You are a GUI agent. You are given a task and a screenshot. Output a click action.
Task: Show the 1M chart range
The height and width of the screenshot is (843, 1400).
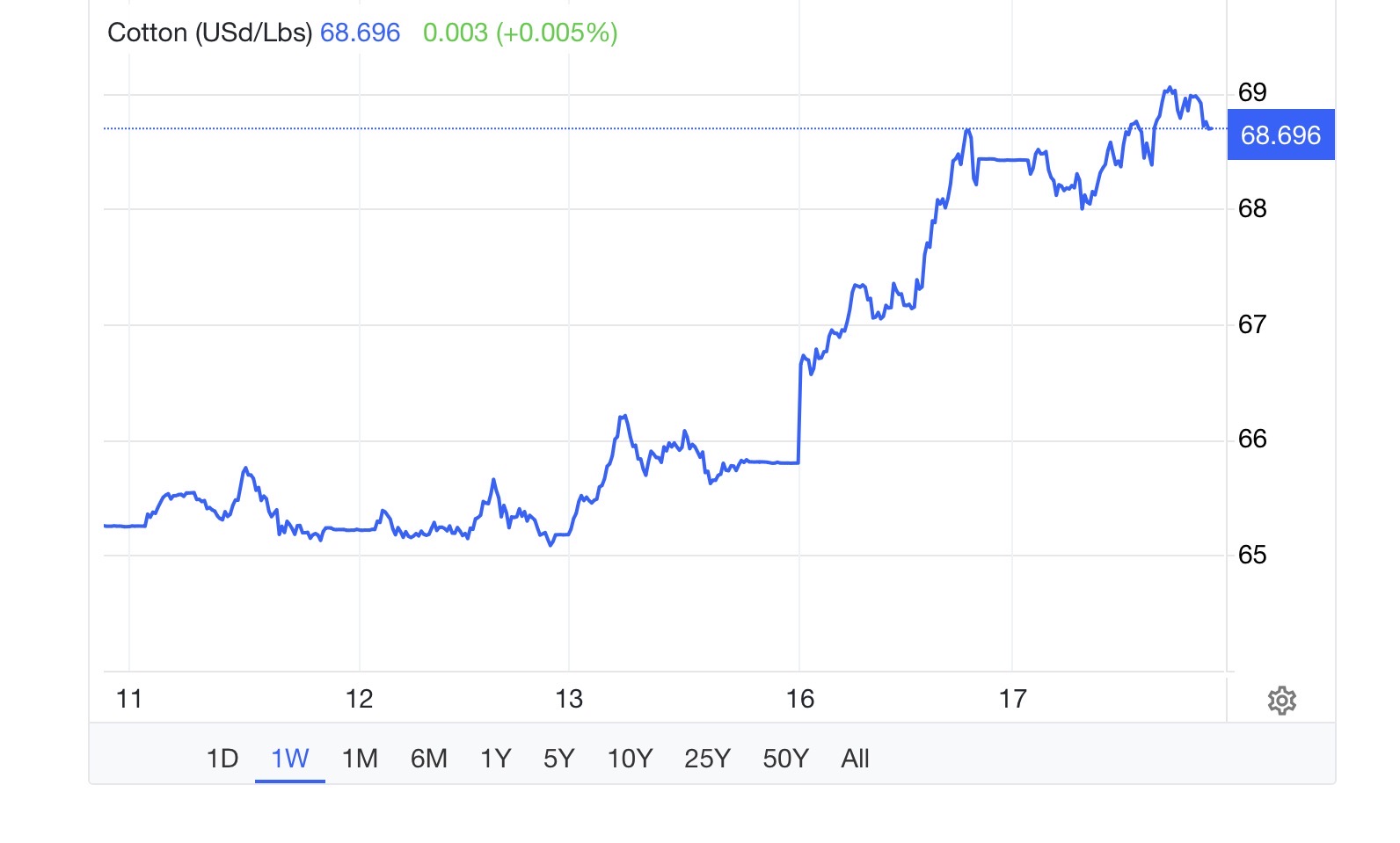tap(360, 758)
